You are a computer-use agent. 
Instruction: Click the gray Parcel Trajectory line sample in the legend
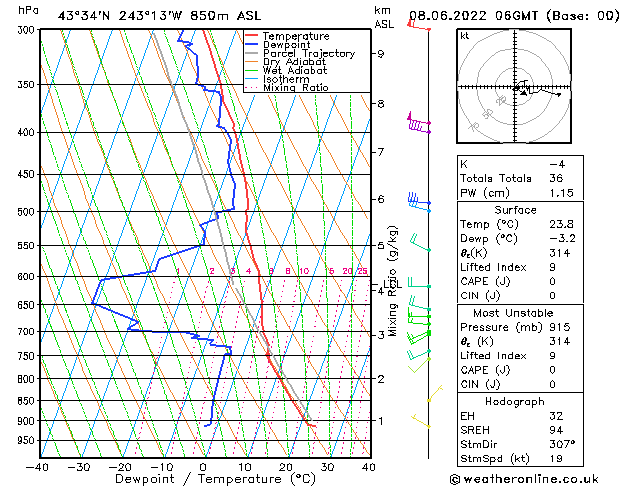coord(252,53)
